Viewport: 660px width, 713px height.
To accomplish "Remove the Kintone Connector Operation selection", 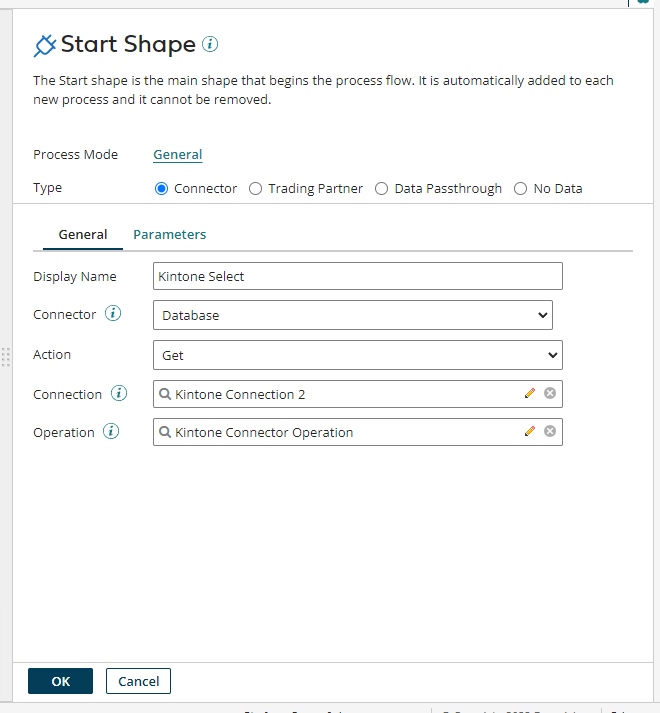I will (550, 432).
